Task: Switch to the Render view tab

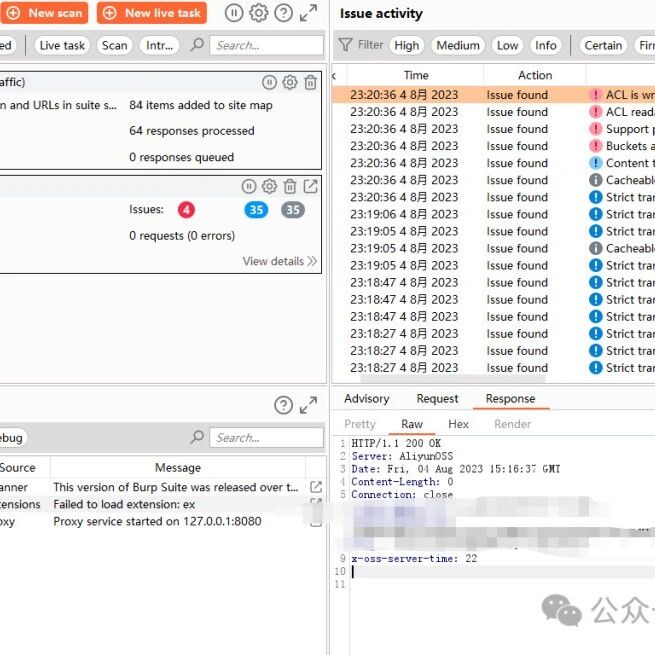Action: [513, 424]
